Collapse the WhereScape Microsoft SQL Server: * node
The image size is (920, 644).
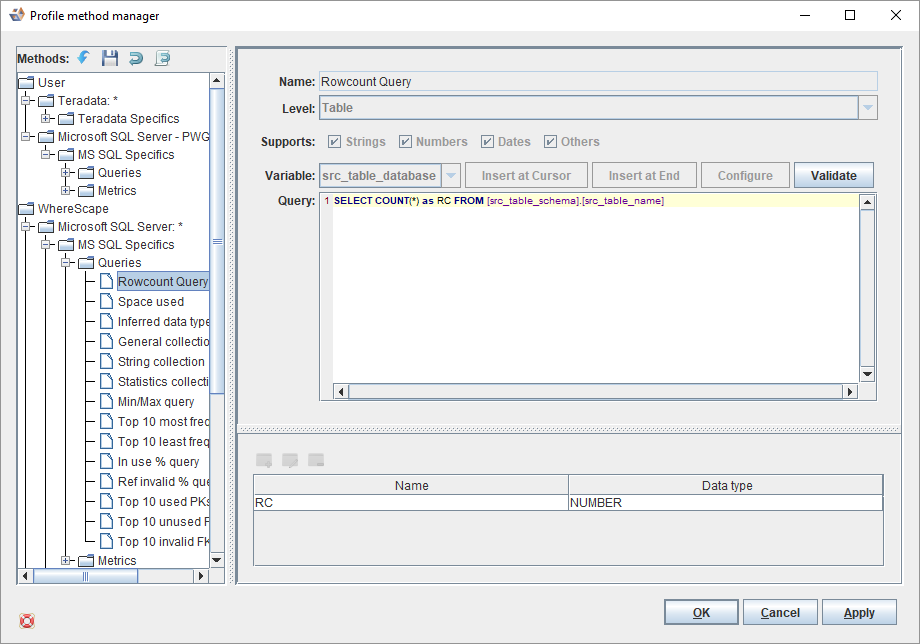26,226
